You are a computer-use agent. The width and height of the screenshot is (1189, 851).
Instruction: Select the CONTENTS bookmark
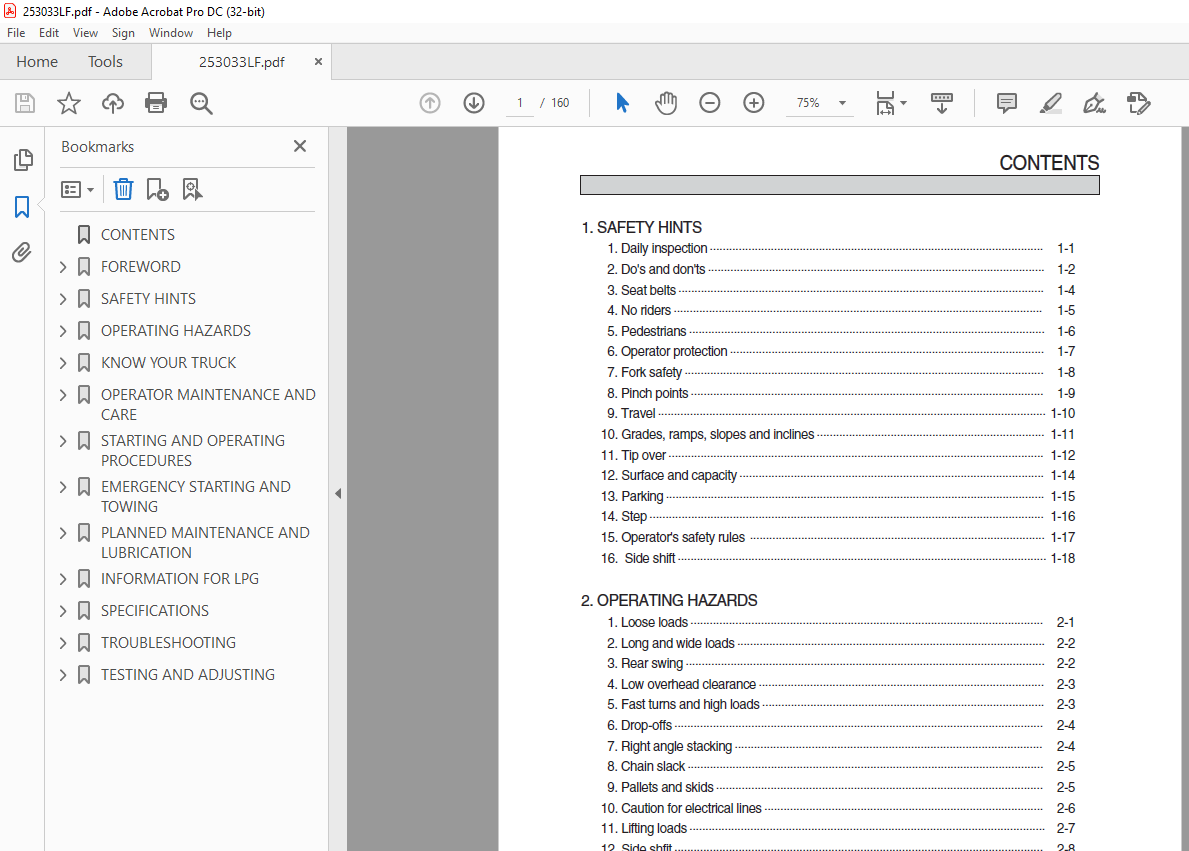[137, 235]
